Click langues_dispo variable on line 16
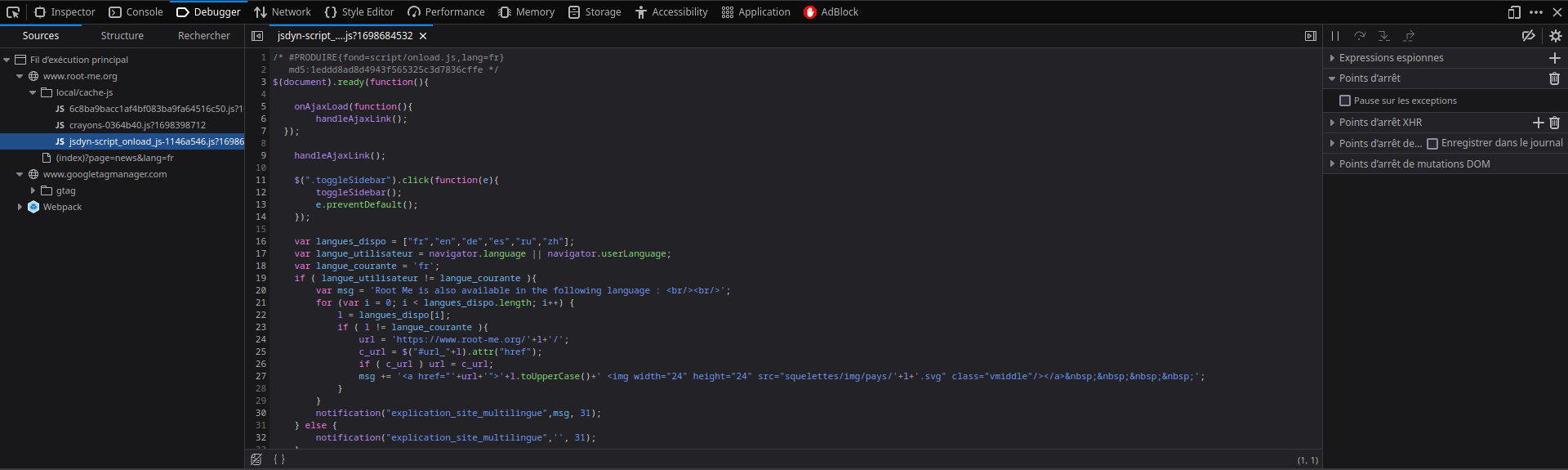Viewport: 1568px width, 470px height. 351,242
